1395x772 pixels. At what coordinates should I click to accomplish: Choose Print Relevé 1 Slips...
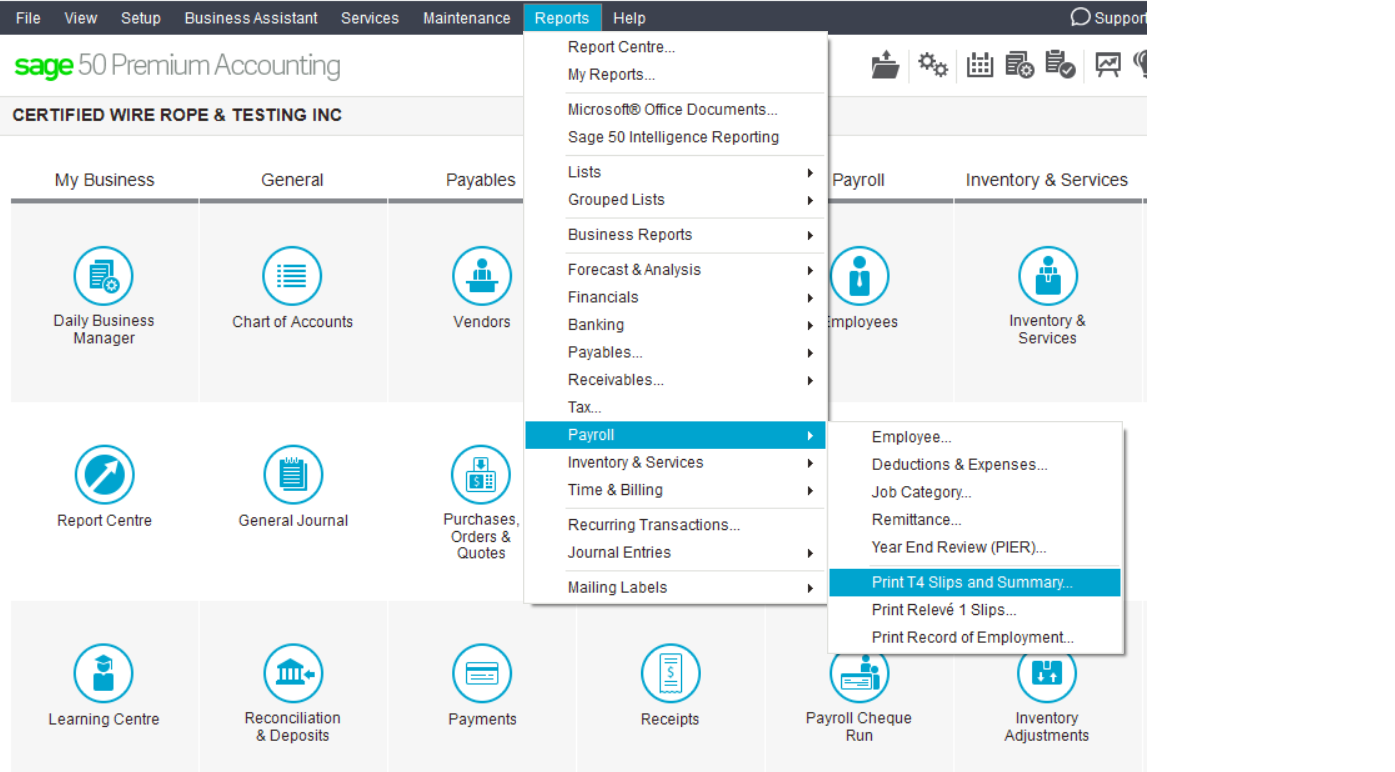[975, 610]
